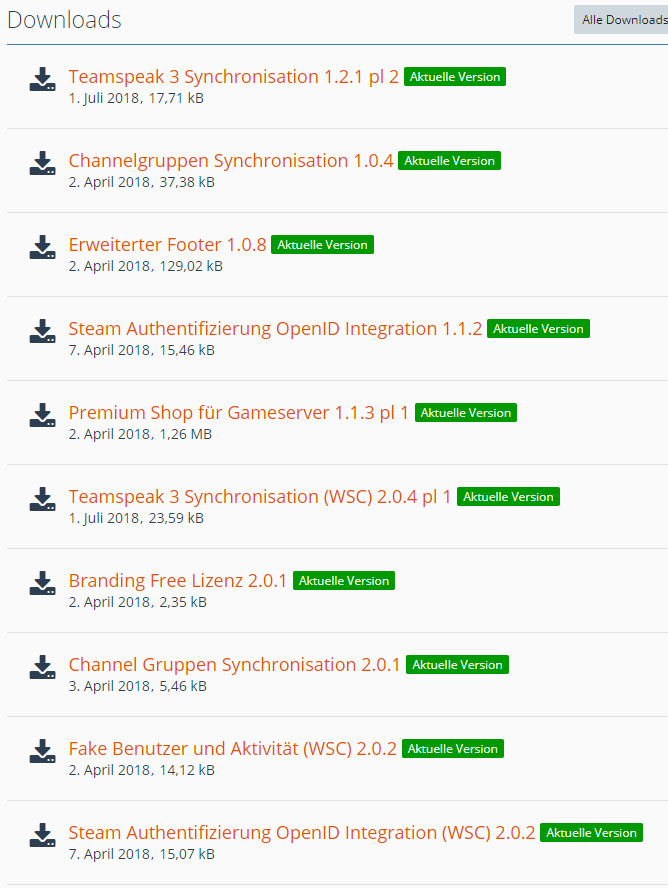Click download icon for Branding Free Lizenz

tap(42, 584)
